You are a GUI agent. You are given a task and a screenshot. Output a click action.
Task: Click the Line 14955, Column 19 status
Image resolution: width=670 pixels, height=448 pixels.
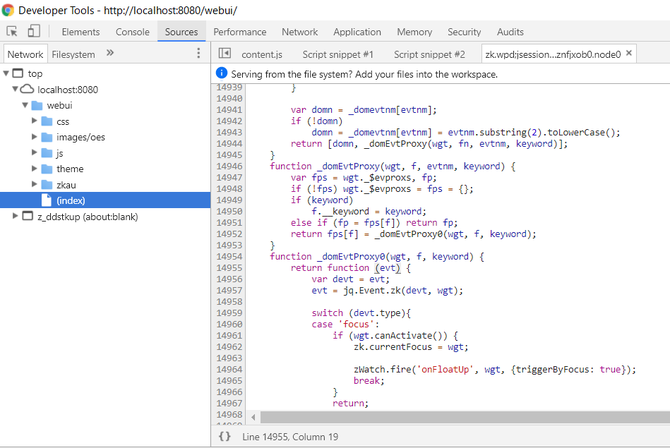[290, 437]
